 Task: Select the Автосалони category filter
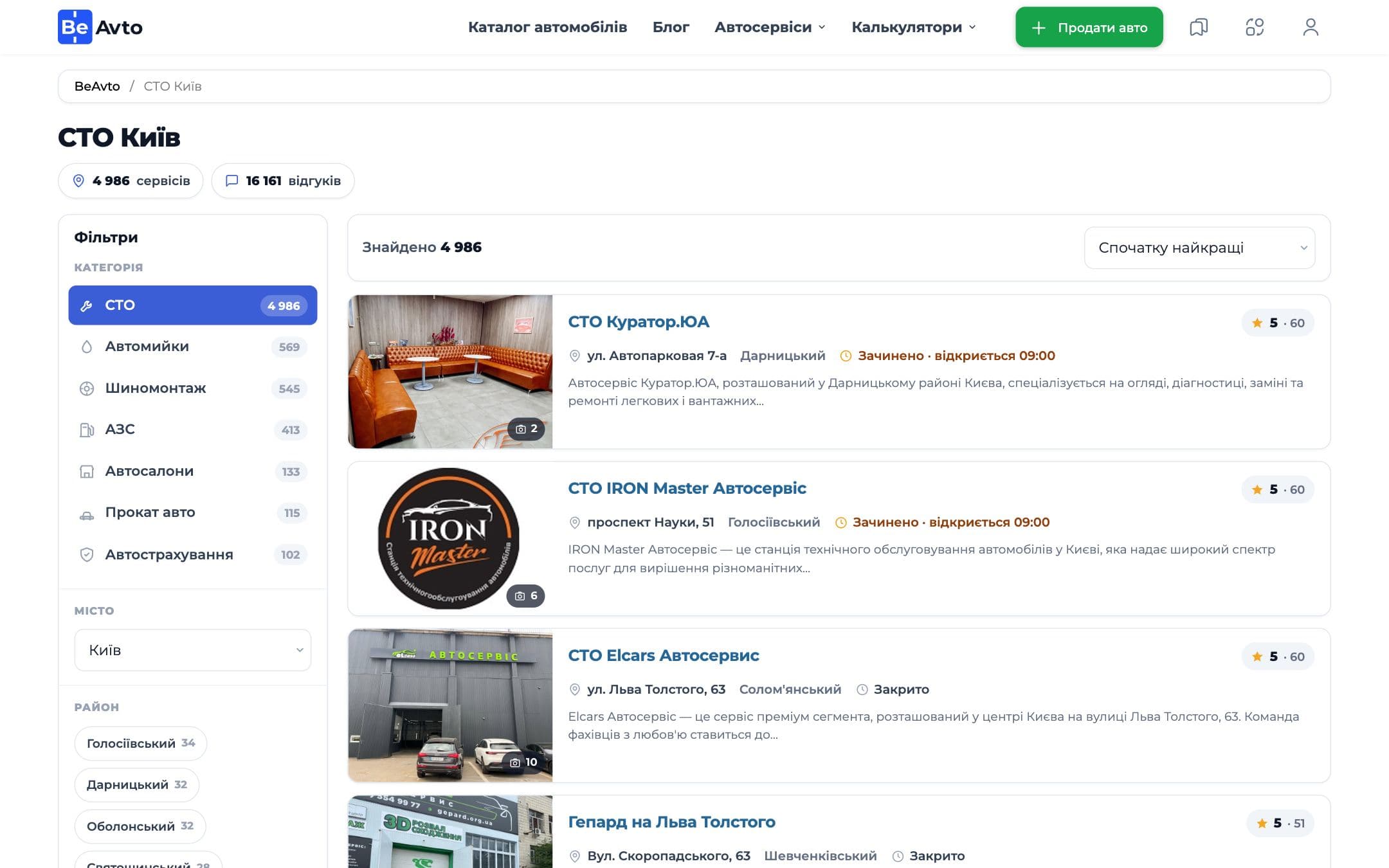pos(192,471)
